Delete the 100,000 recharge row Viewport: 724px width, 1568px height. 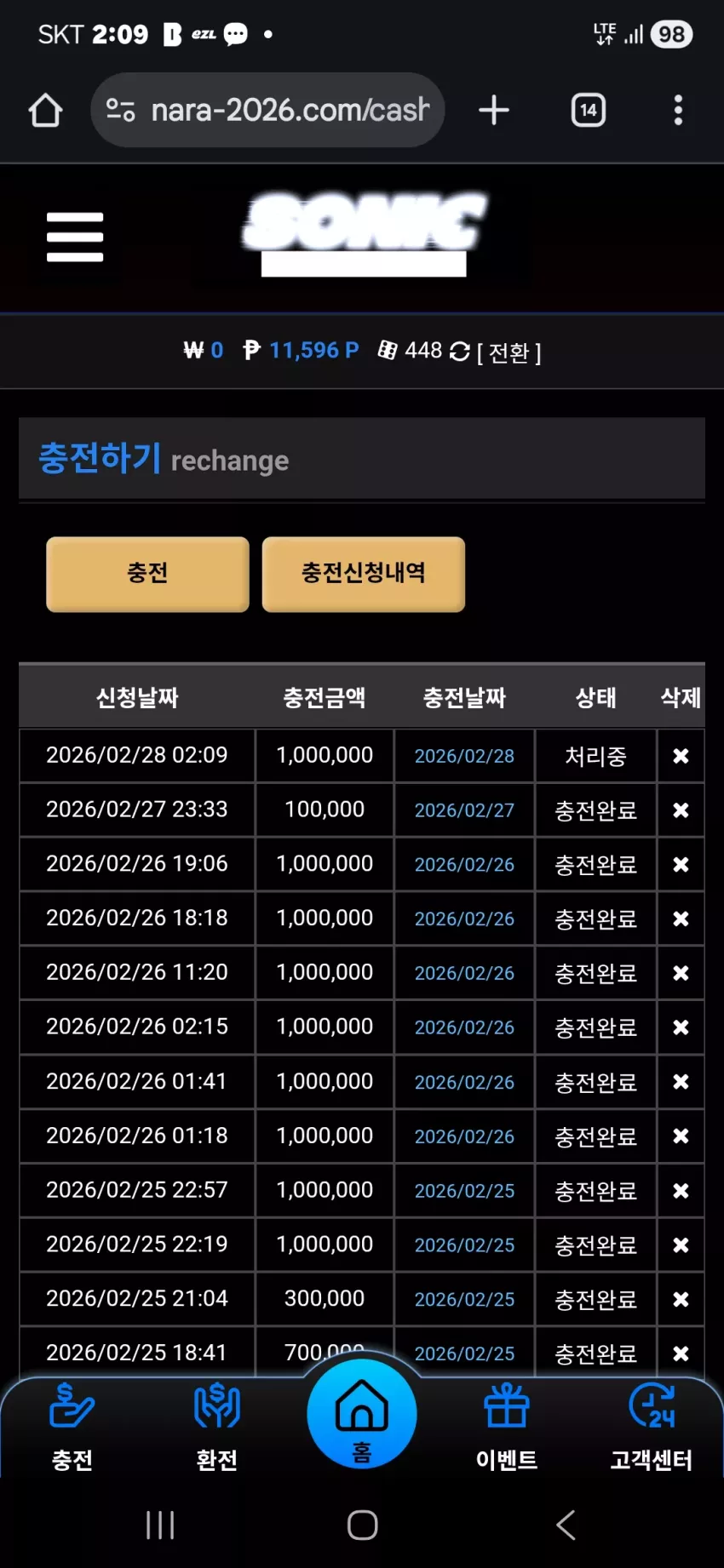tap(681, 810)
